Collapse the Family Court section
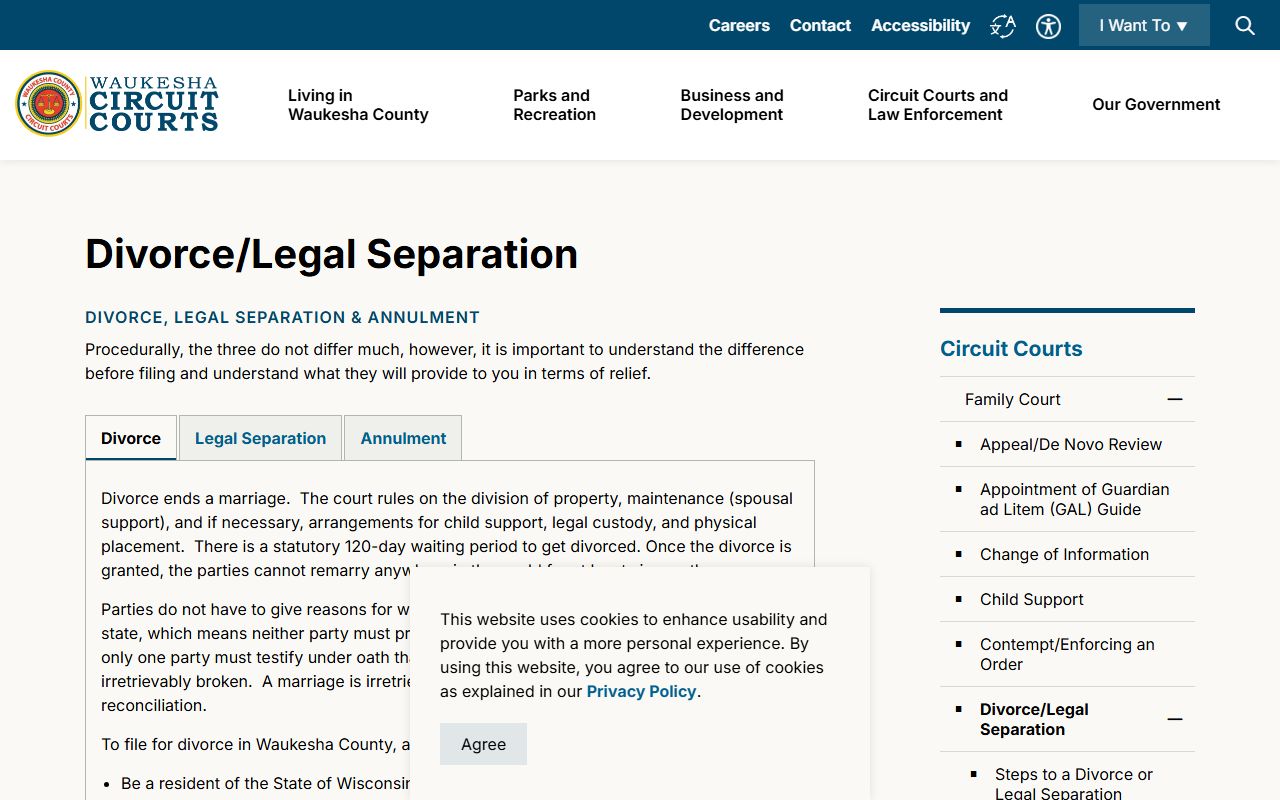The image size is (1280, 800). [1175, 399]
